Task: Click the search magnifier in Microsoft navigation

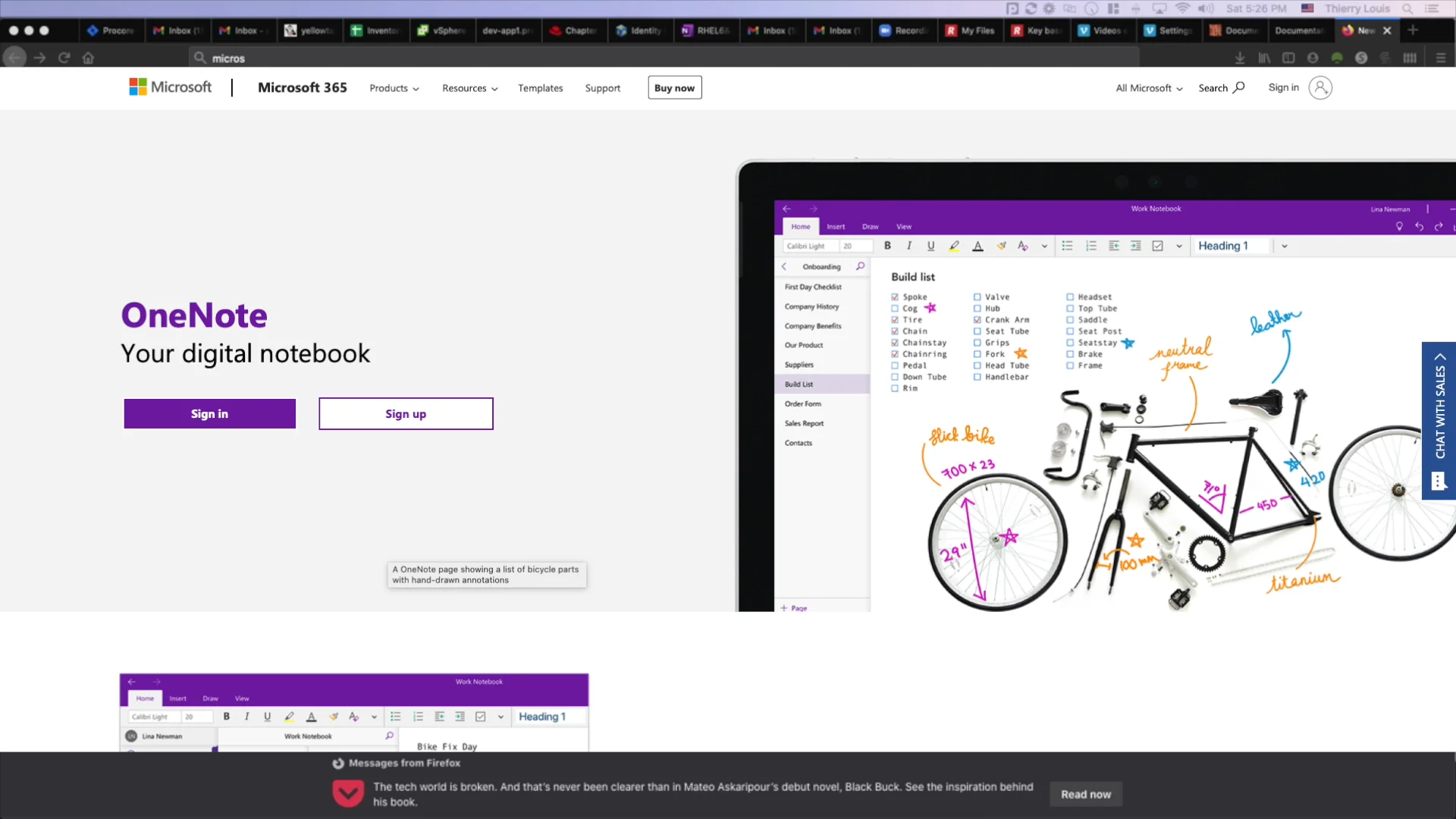Action: (x=1238, y=87)
